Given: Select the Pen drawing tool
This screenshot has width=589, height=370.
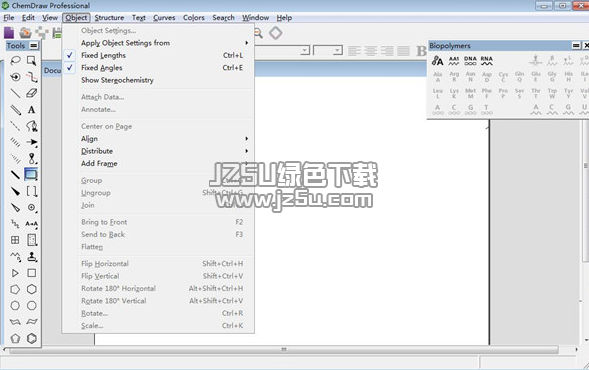Looking at the screenshot, I should click(x=32, y=126).
